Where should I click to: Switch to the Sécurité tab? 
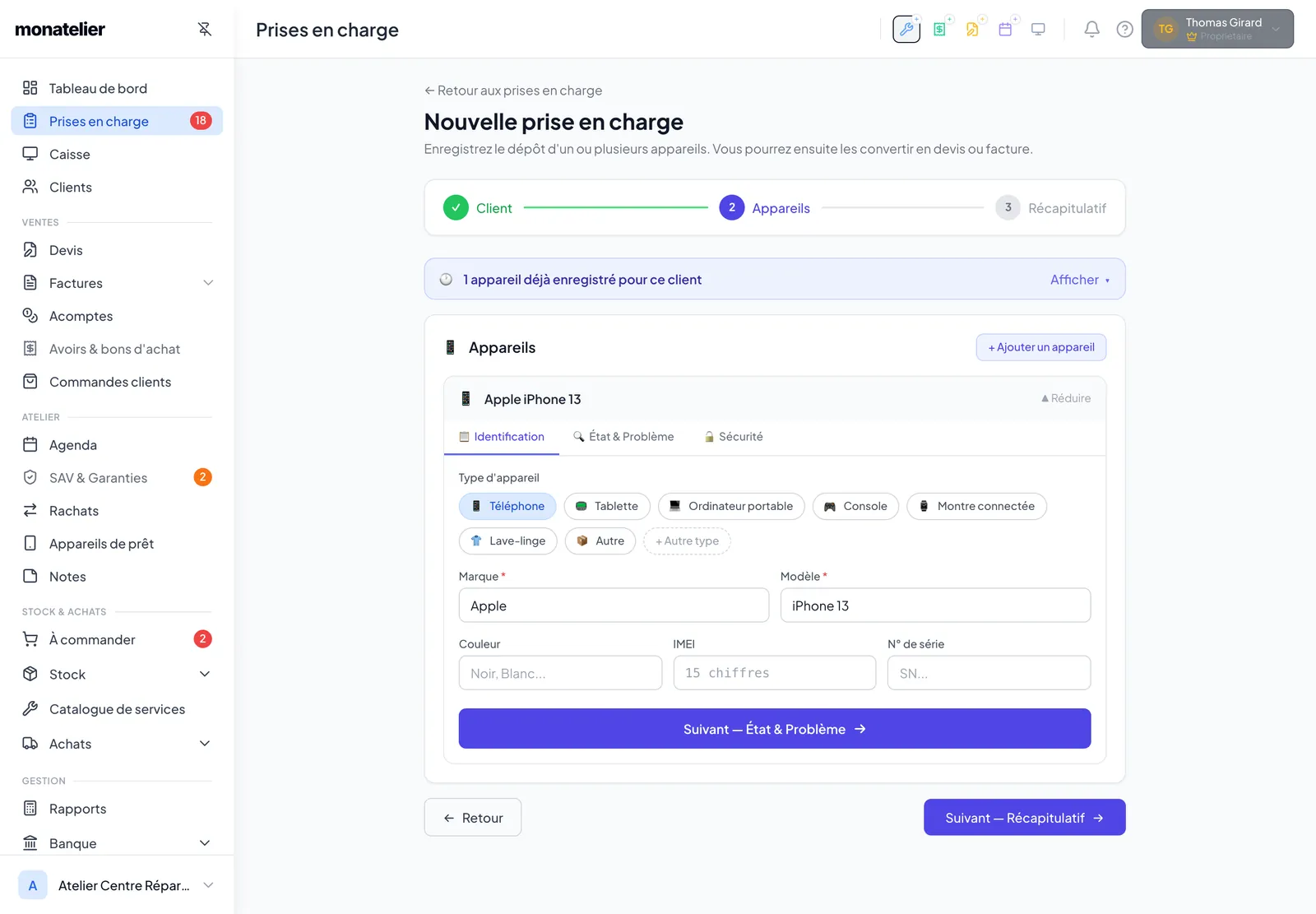coord(733,437)
